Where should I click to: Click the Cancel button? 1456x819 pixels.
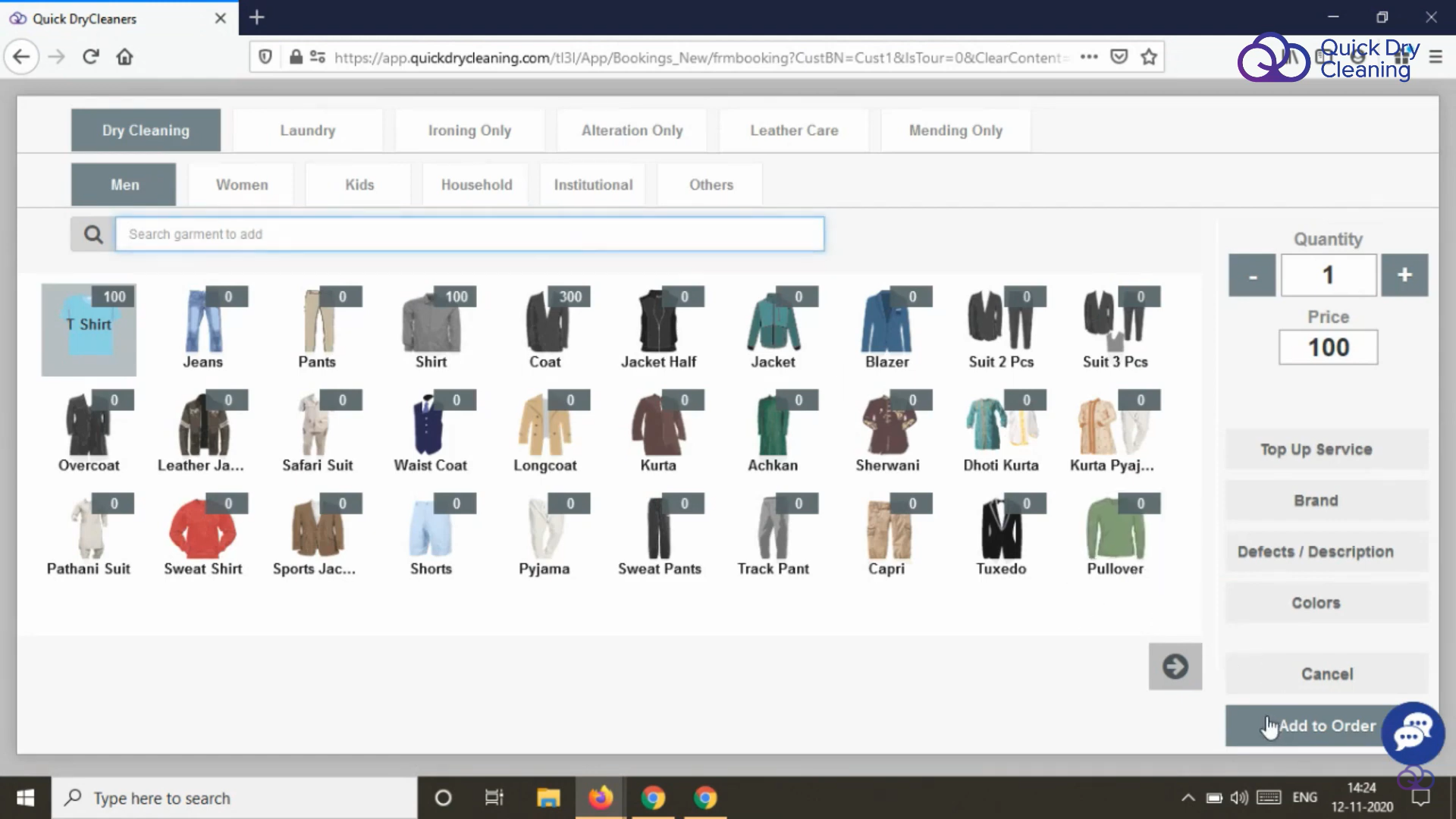coord(1326,673)
